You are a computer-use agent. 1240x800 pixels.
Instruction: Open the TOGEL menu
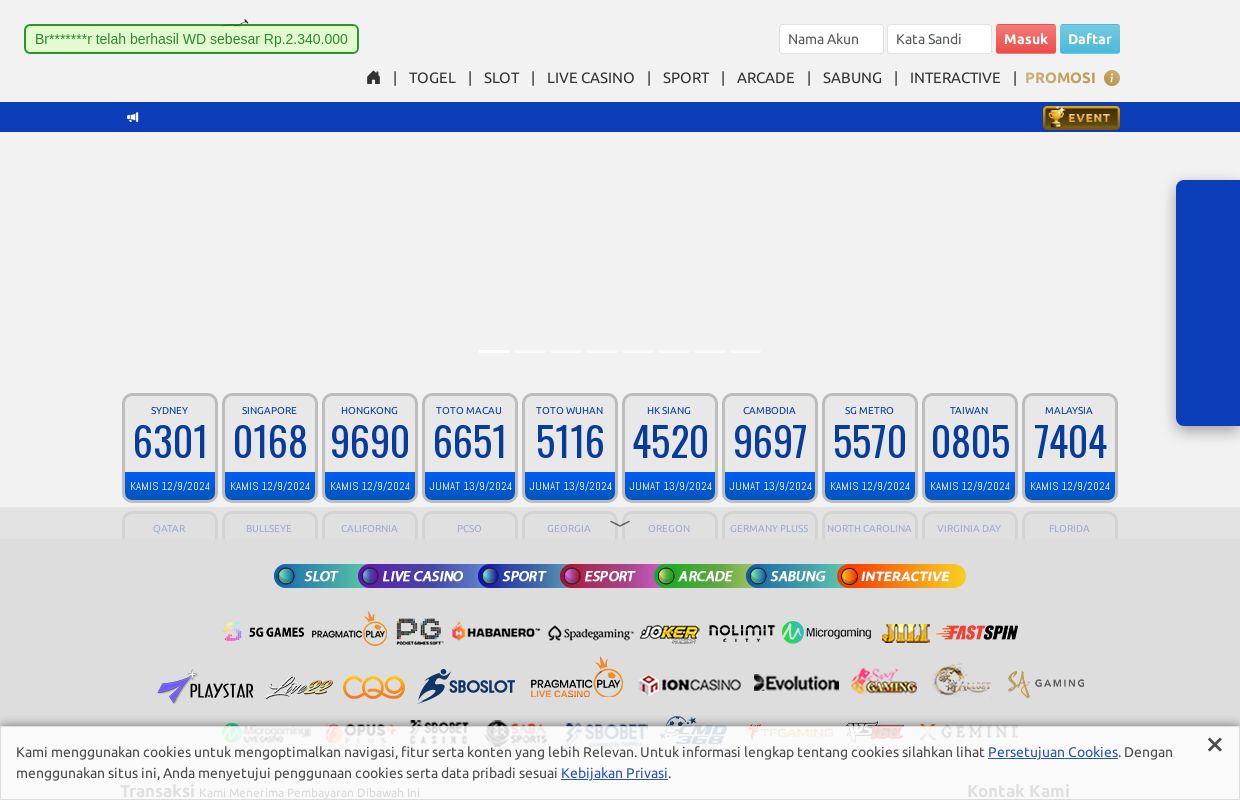coord(432,78)
